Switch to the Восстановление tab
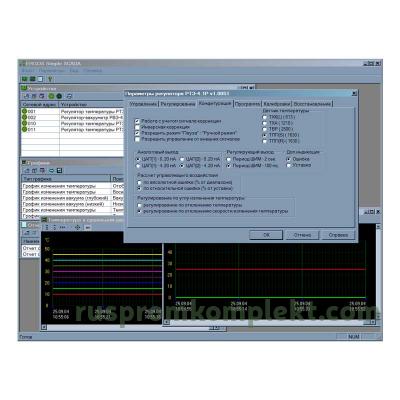The width and height of the screenshot is (400, 400). pos(312,104)
